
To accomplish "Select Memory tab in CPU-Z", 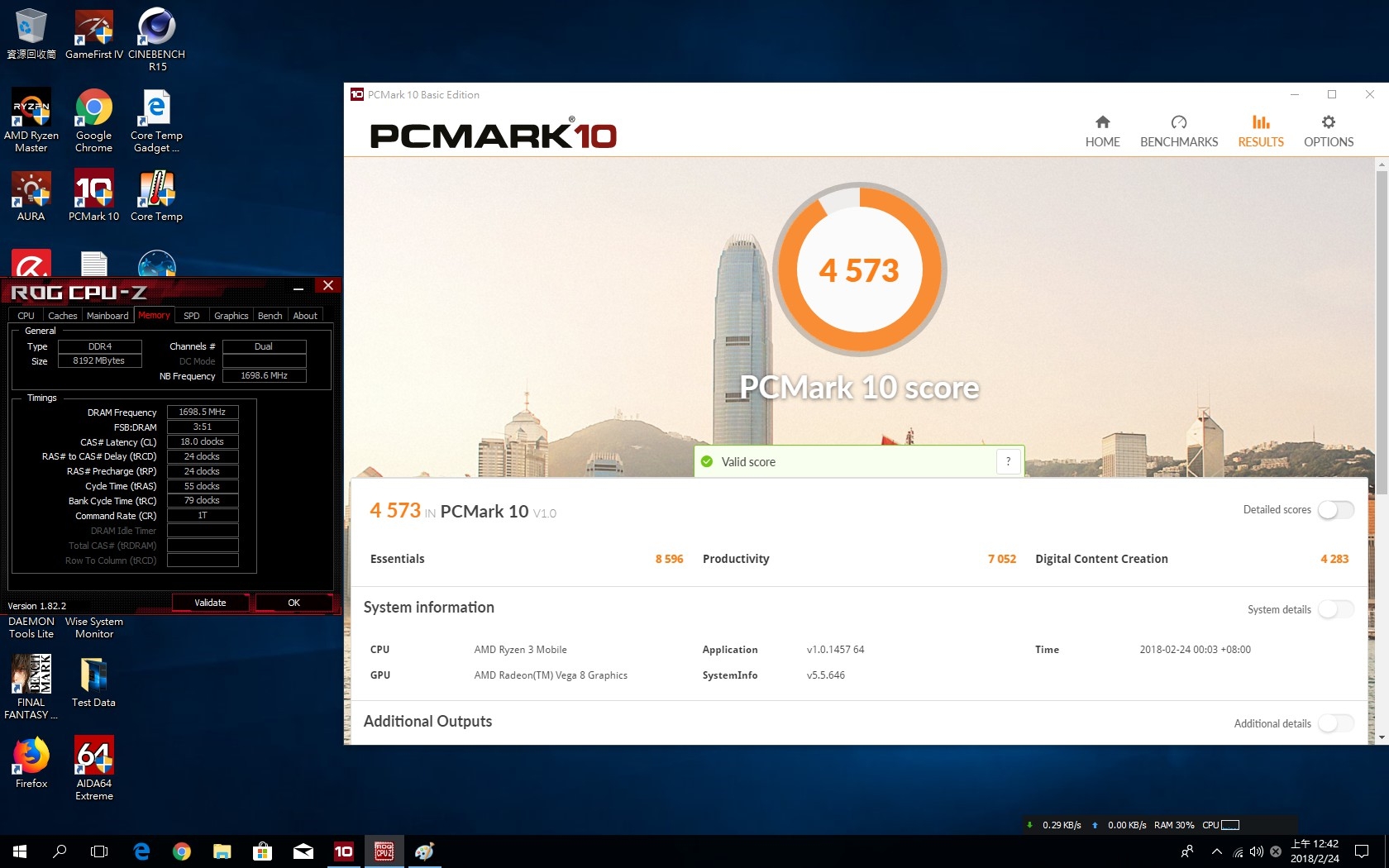I will click(x=154, y=315).
